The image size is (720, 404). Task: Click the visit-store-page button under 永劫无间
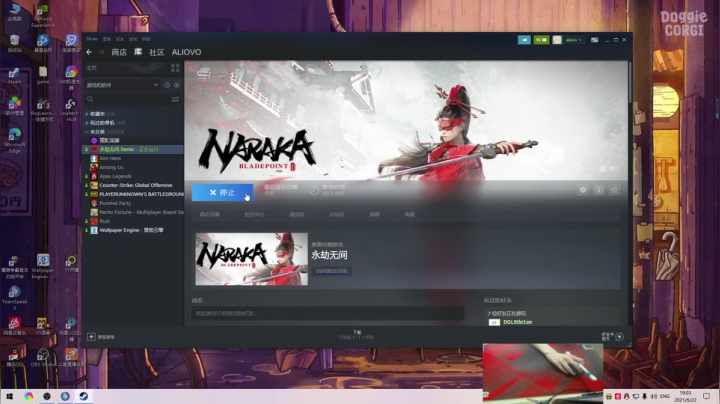point(332,271)
